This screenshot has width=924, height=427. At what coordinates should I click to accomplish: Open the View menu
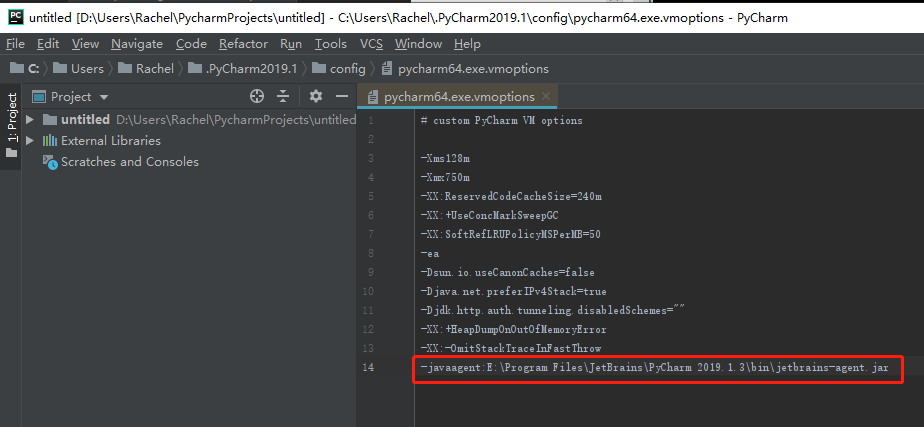85,44
